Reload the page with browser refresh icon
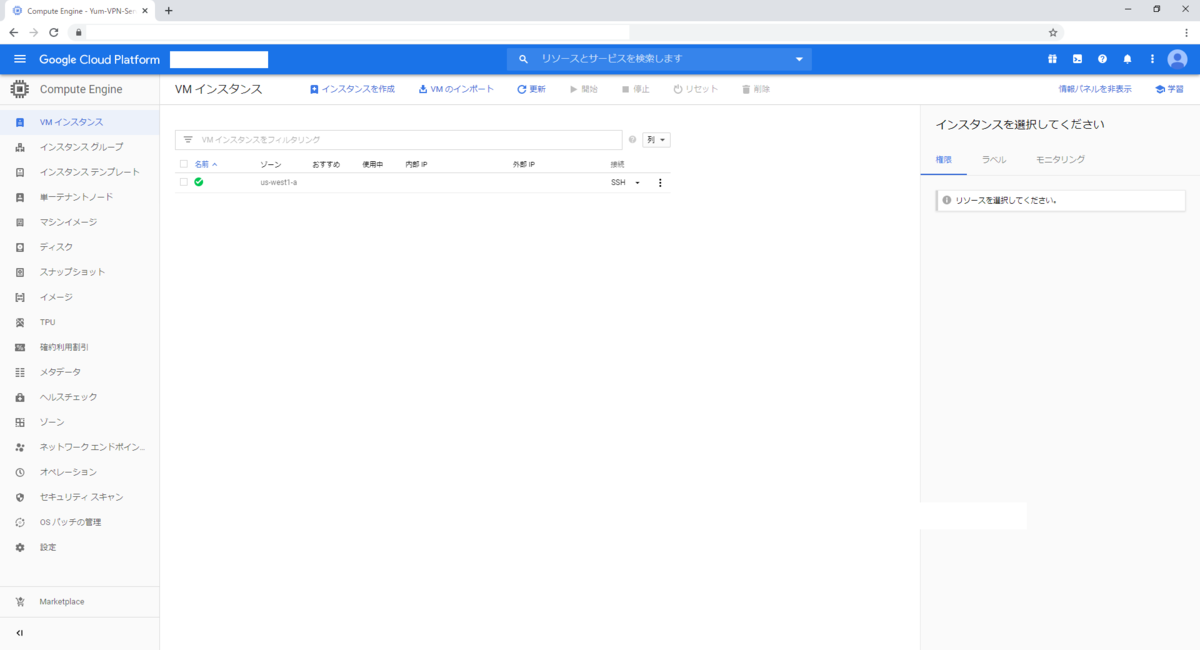The height and width of the screenshot is (650, 1200). [53, 32]
